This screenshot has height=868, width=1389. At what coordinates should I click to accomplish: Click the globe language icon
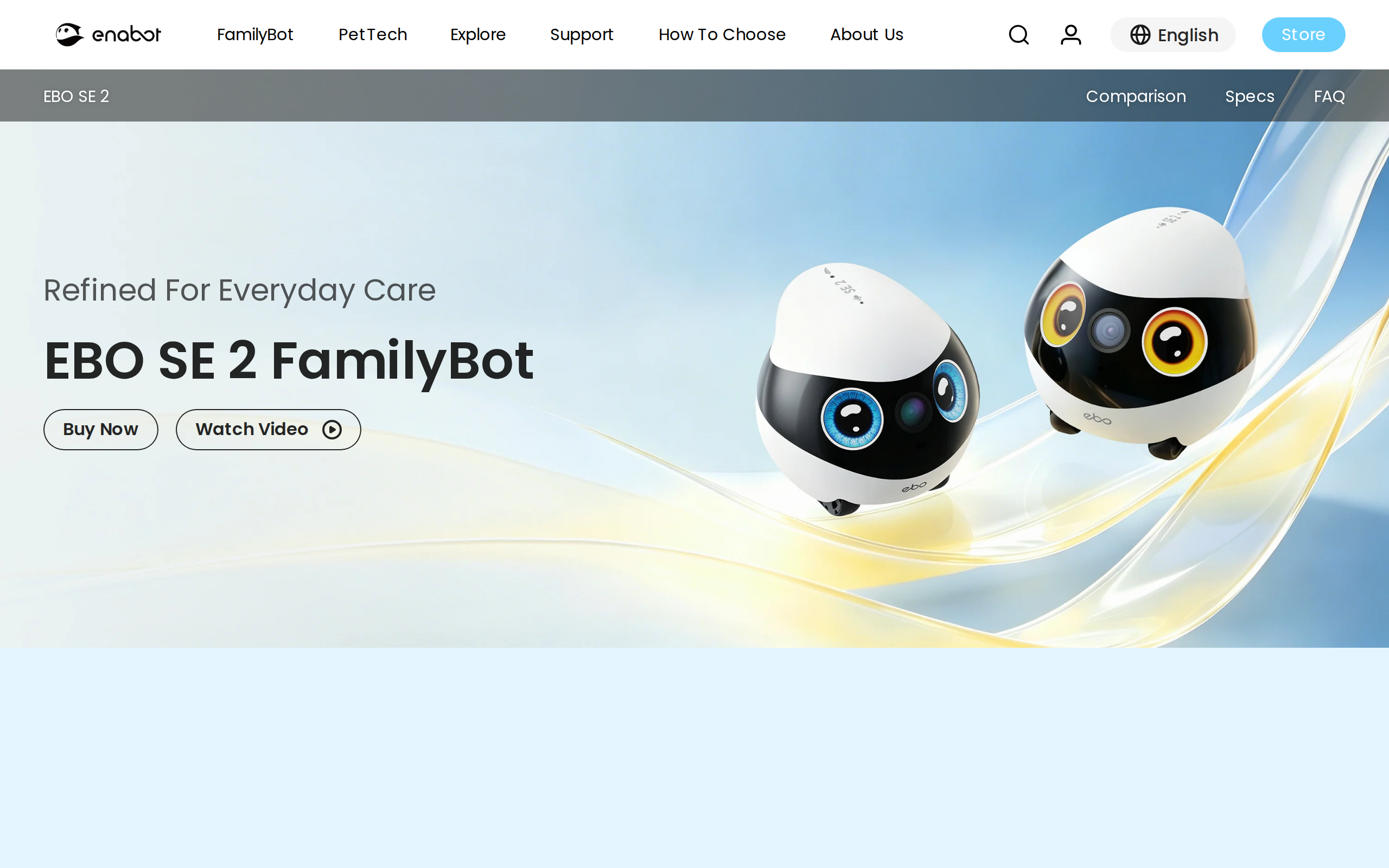(1140, 35)
